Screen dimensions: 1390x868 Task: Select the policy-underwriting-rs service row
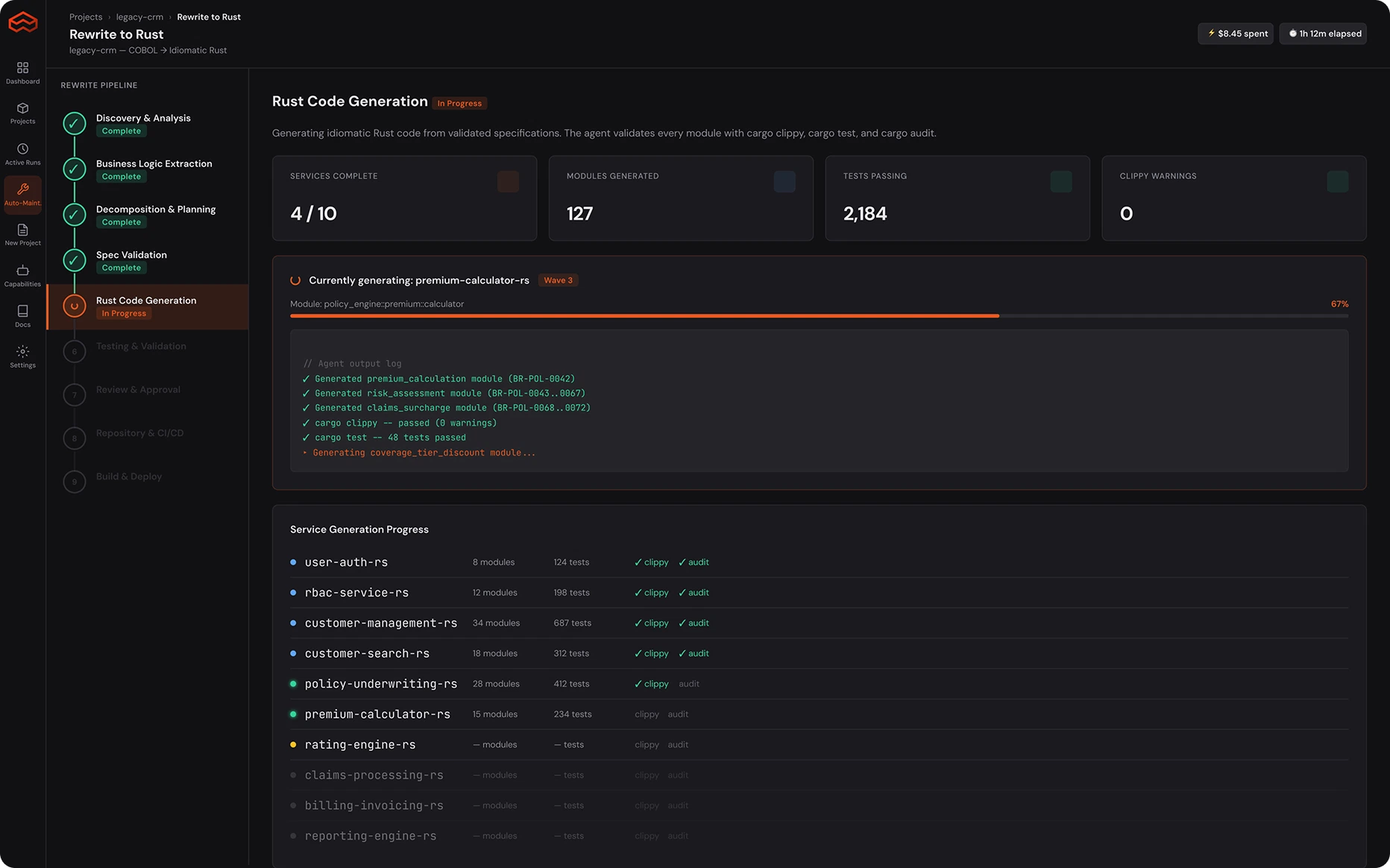pos(819,684)
